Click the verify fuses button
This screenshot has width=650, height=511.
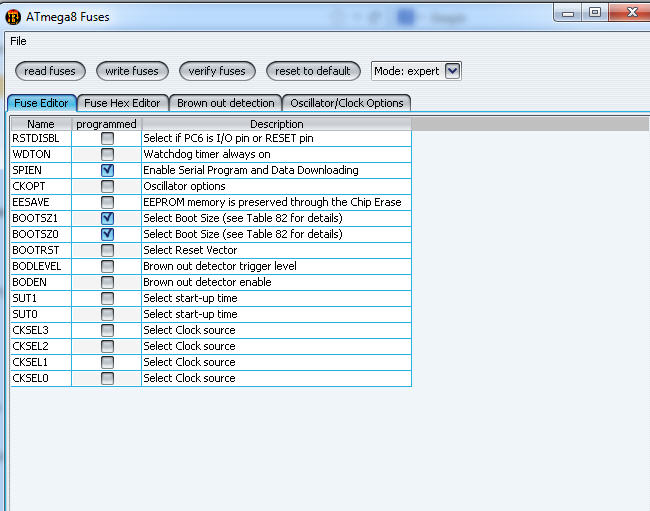click(217, 71)
